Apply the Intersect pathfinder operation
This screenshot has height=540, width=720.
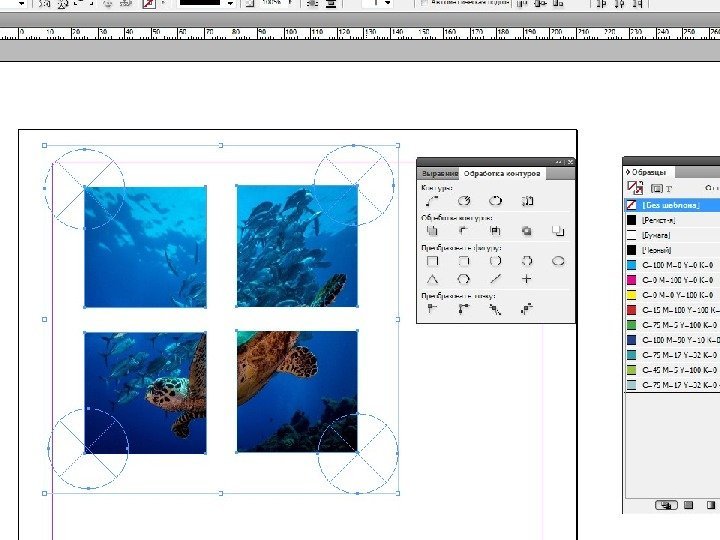[x=495, y=231]
